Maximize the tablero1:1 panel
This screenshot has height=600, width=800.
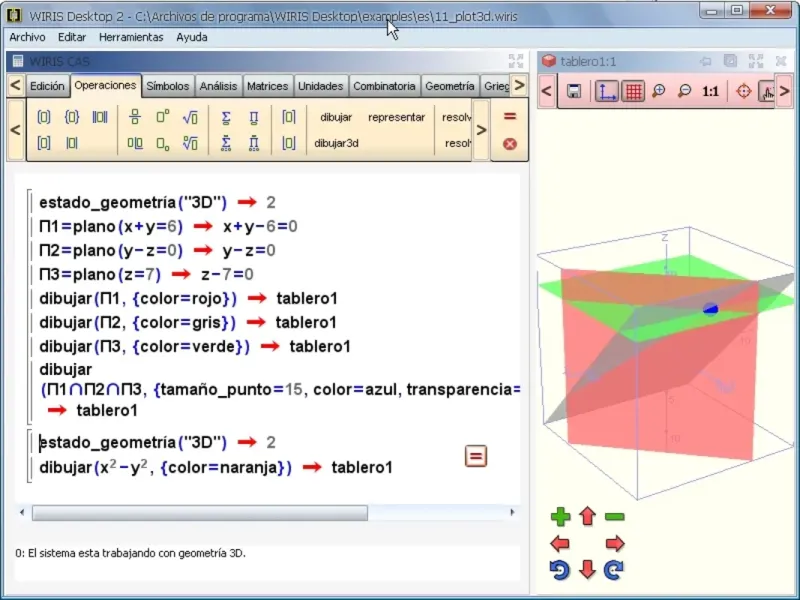pos(756,61)
